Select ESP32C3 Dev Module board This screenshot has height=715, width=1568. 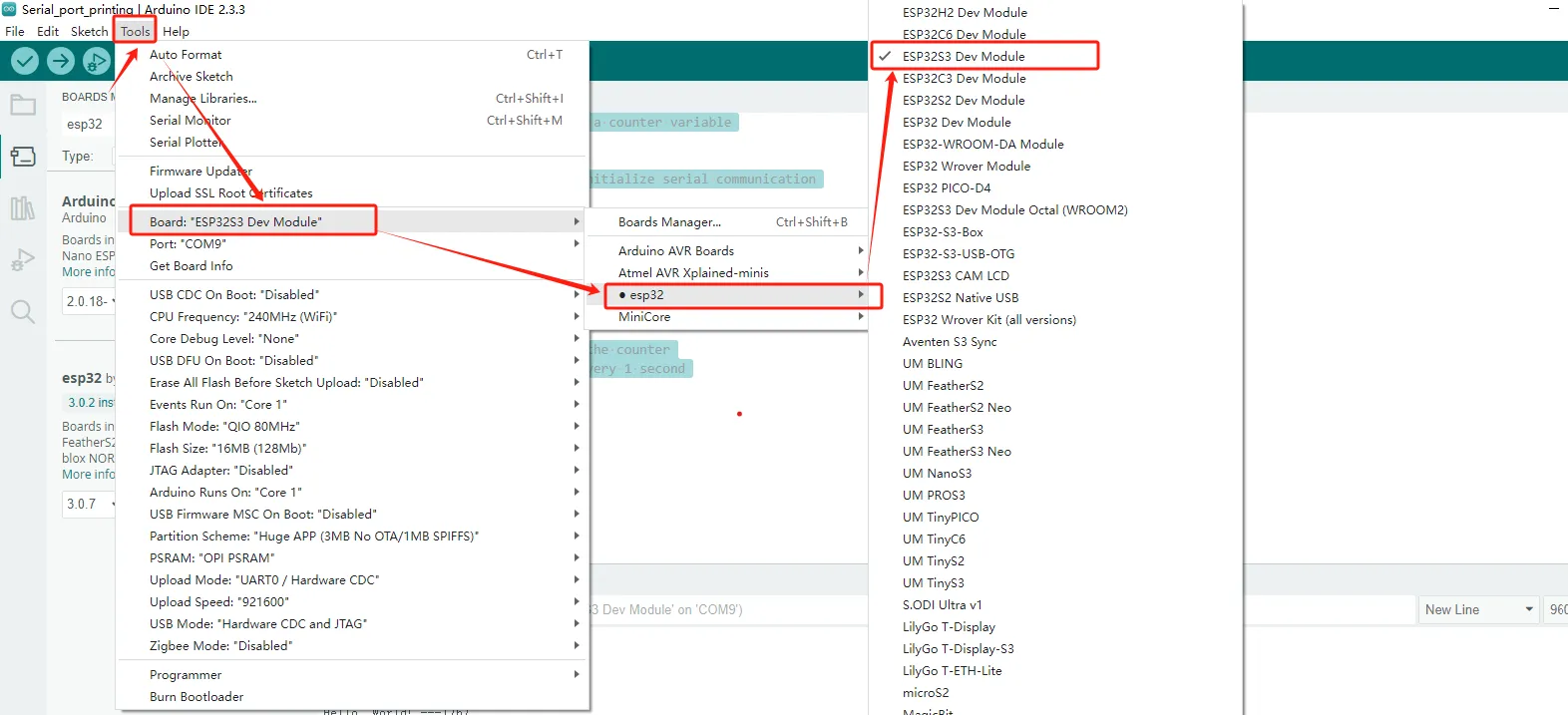click(1056, 79)
